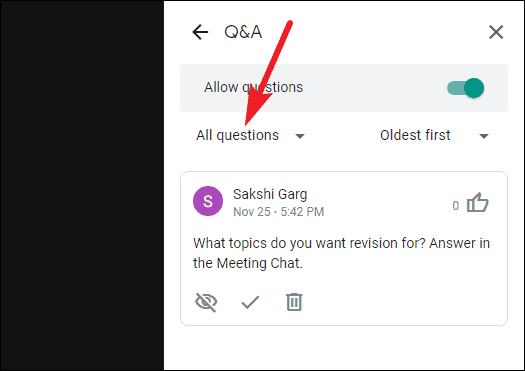Hide the question with the crossed-eye icon

206,302
